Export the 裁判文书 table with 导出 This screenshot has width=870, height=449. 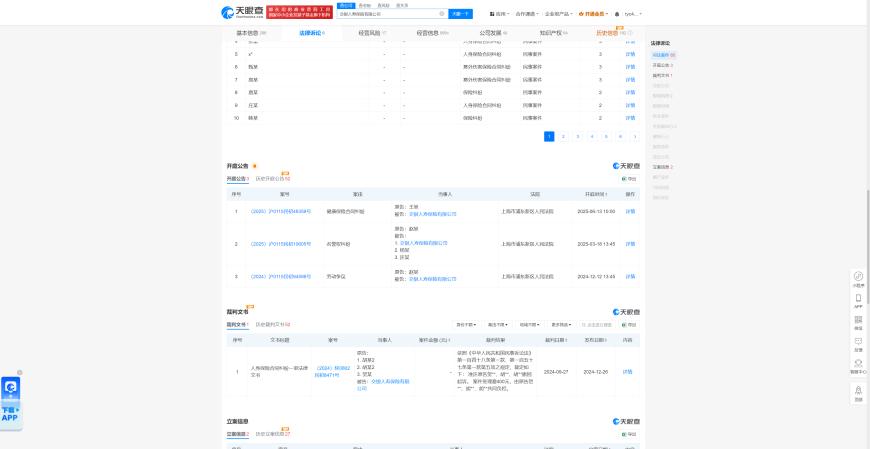pyautogui.click(x=629, y=325)
